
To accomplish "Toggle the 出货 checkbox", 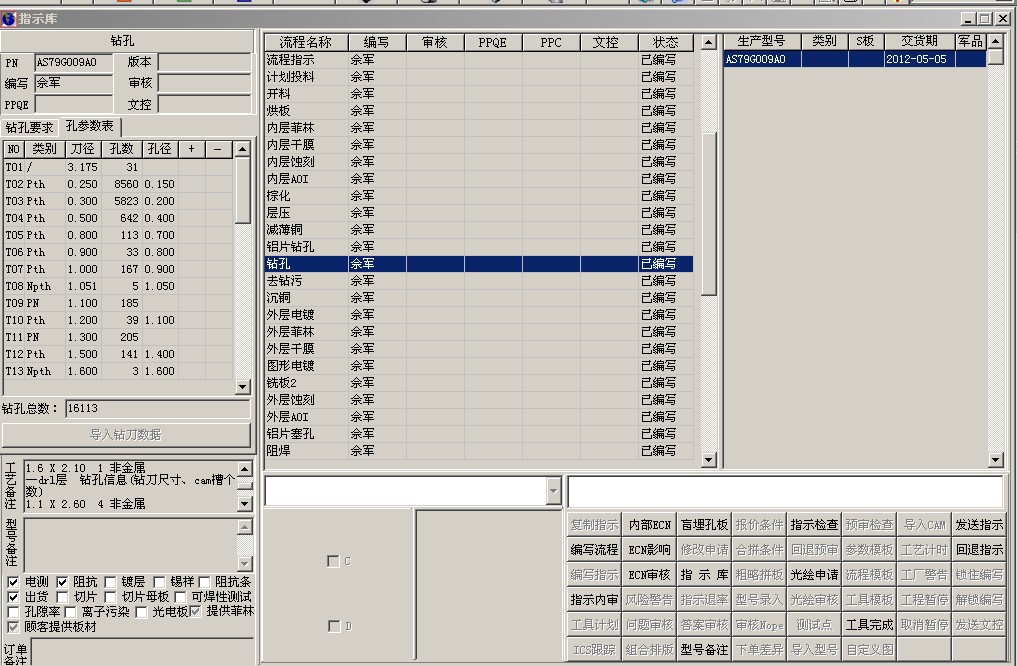I will (x=12, y=597).
